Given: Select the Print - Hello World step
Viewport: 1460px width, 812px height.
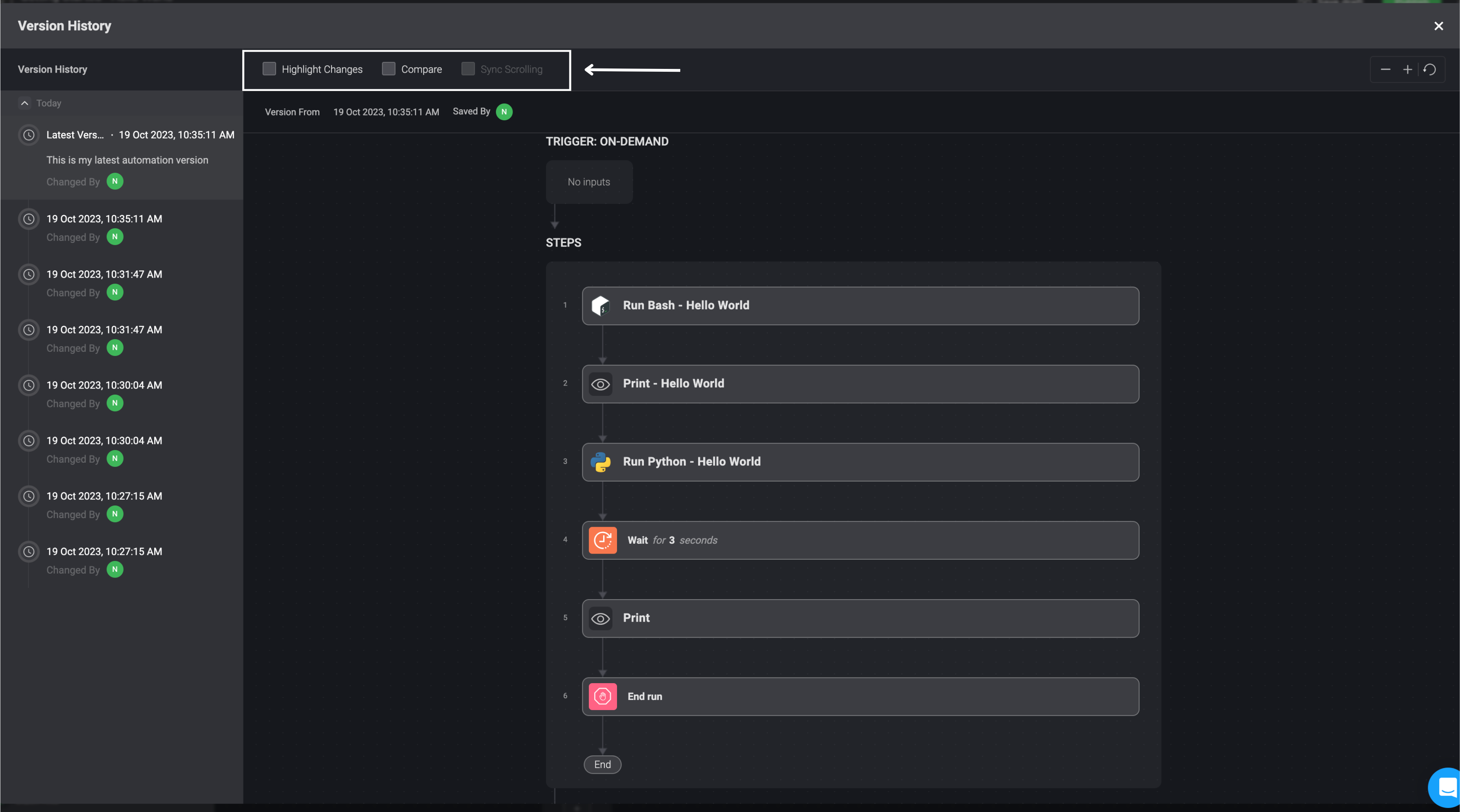Looking at the screenshot, I should tap(861, 384).
